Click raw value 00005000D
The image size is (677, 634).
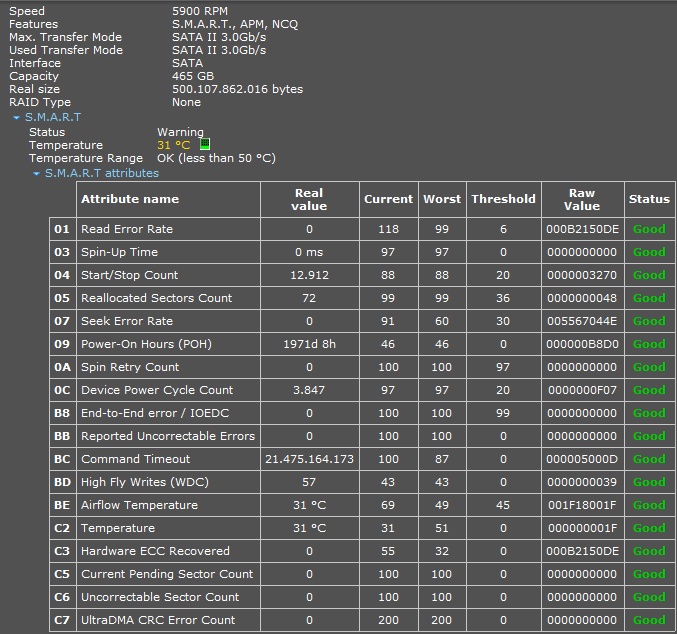(582, 459)
